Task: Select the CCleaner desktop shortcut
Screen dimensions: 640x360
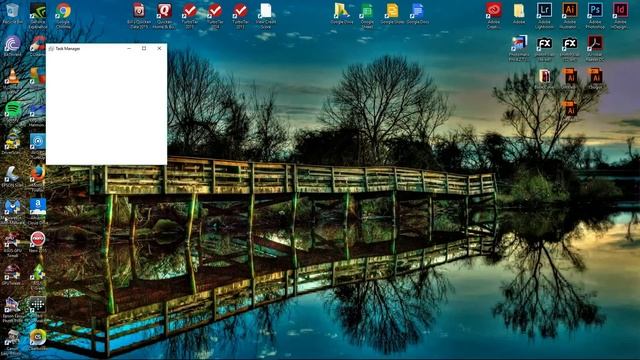Action: click(38, 44)
